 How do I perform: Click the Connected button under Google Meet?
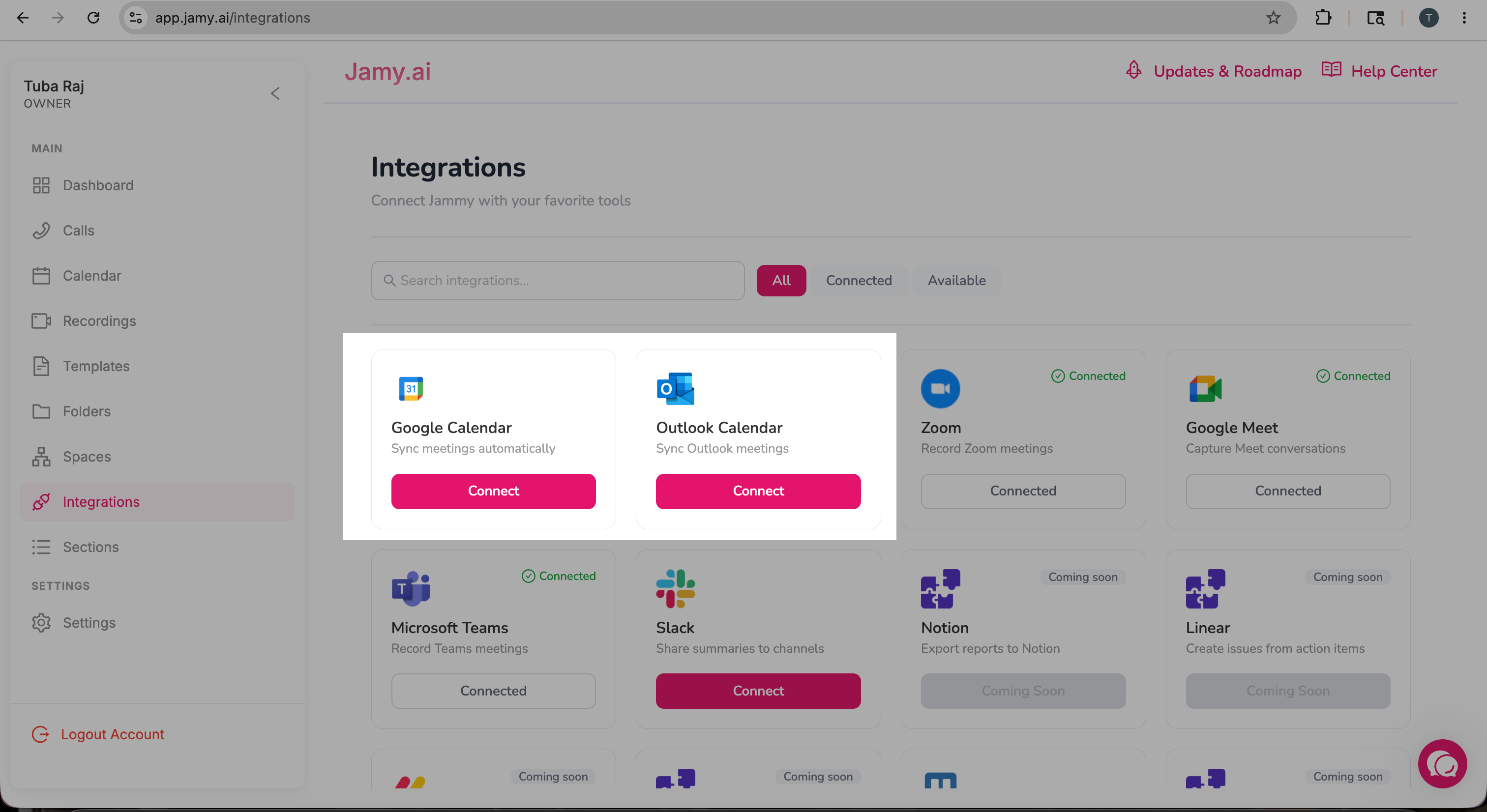(x=1287, y=491)
